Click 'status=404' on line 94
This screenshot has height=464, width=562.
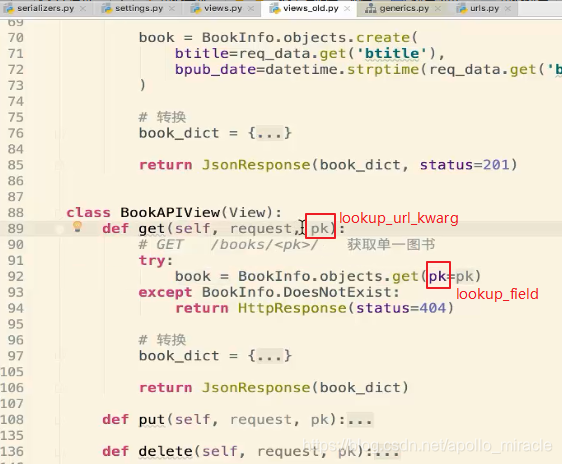click(401, 308)
